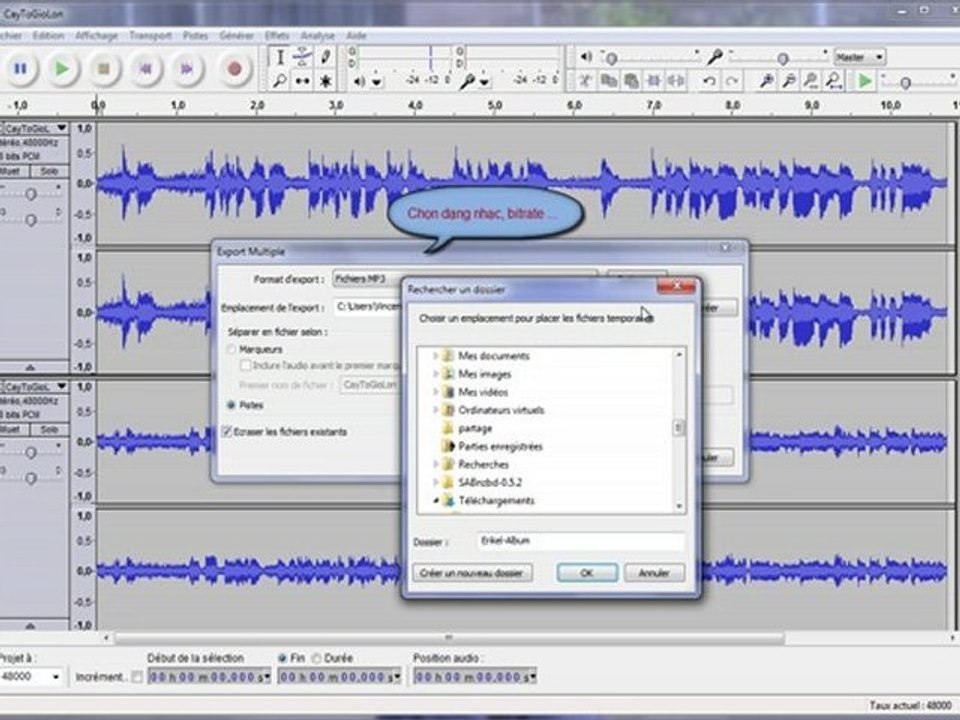Screen dimensions: 960x720
Task: Toggle Muet on the second track
Action: point(13,430)
